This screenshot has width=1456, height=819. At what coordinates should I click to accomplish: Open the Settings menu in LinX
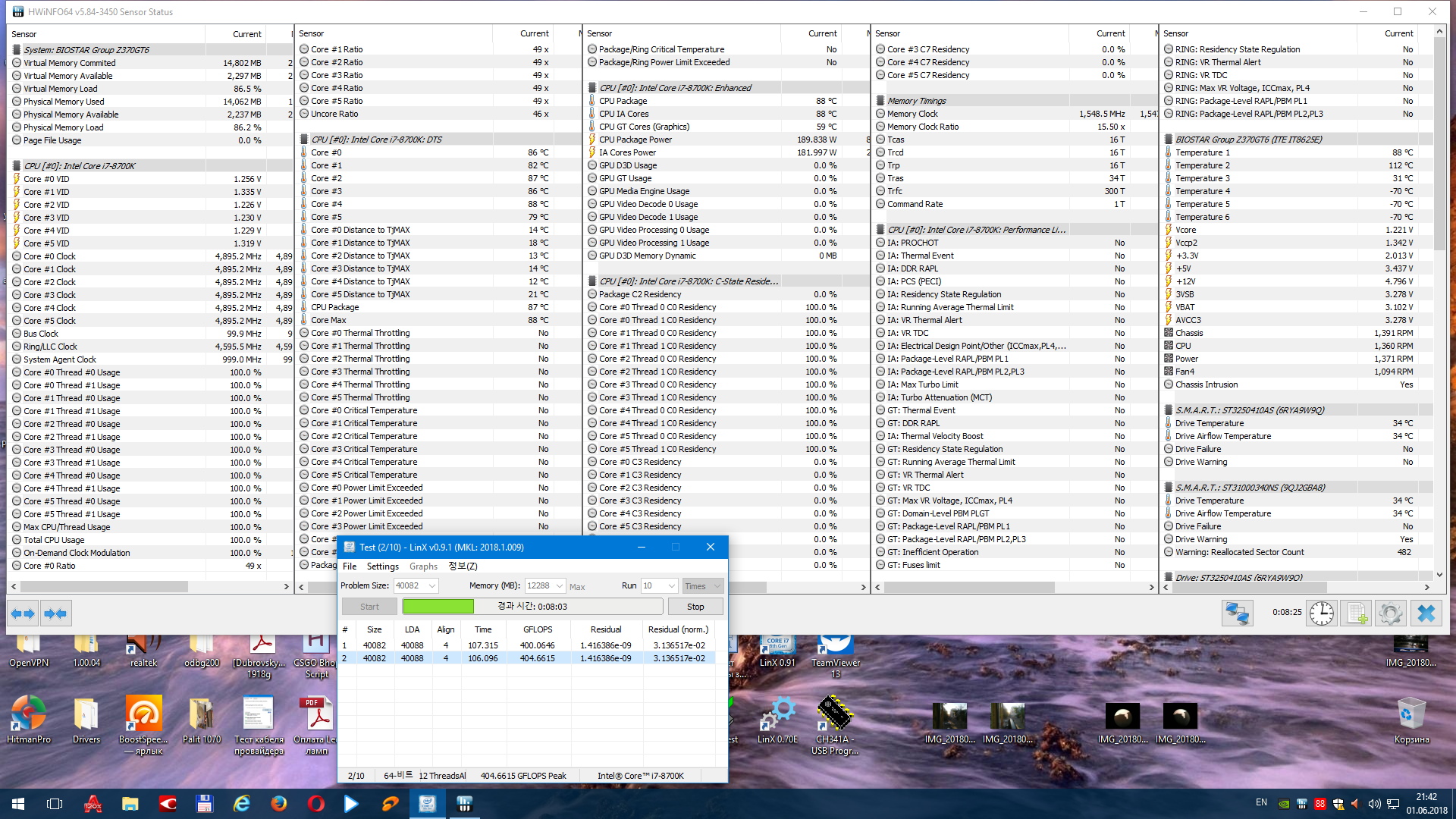(382, 566)
